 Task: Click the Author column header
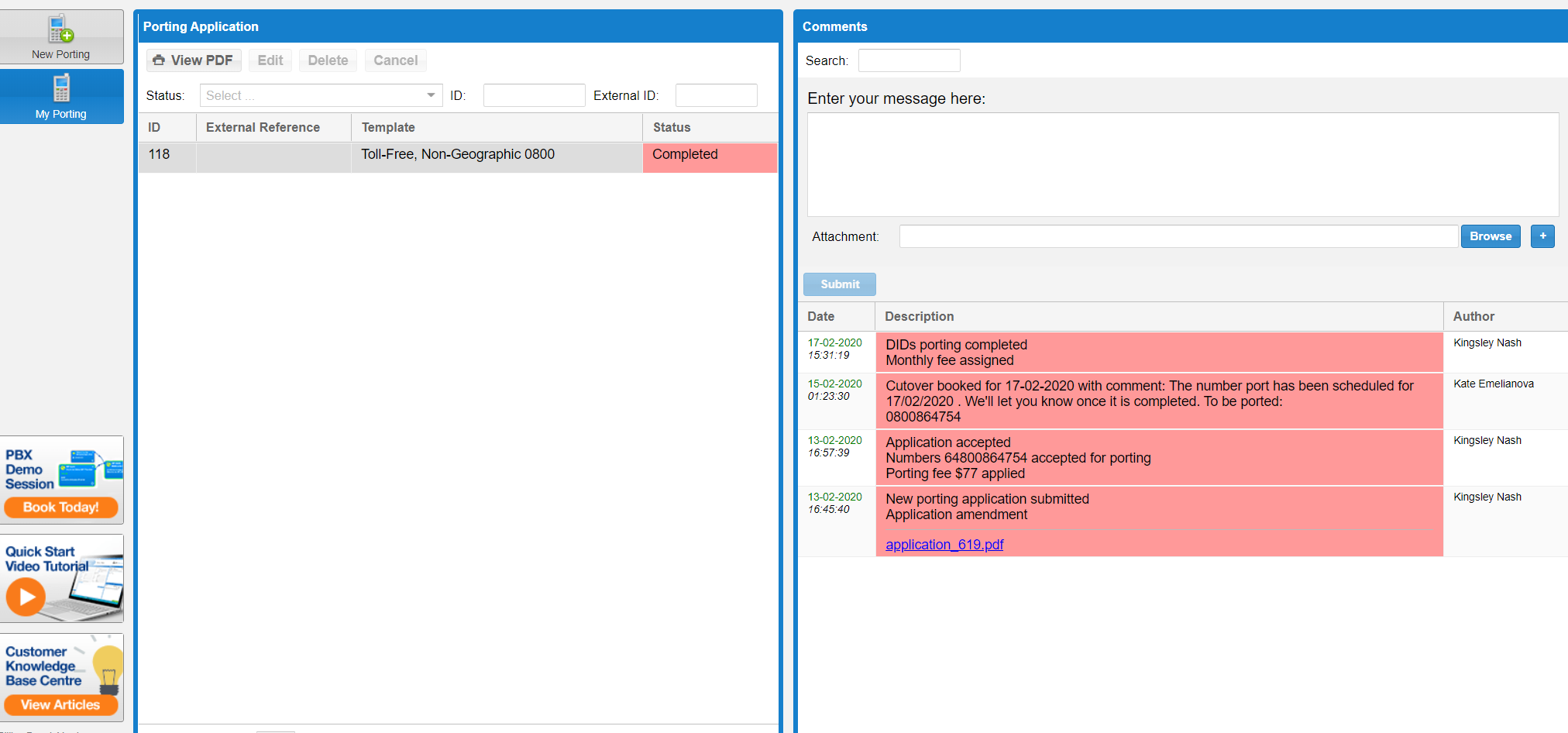point(1505,316)
